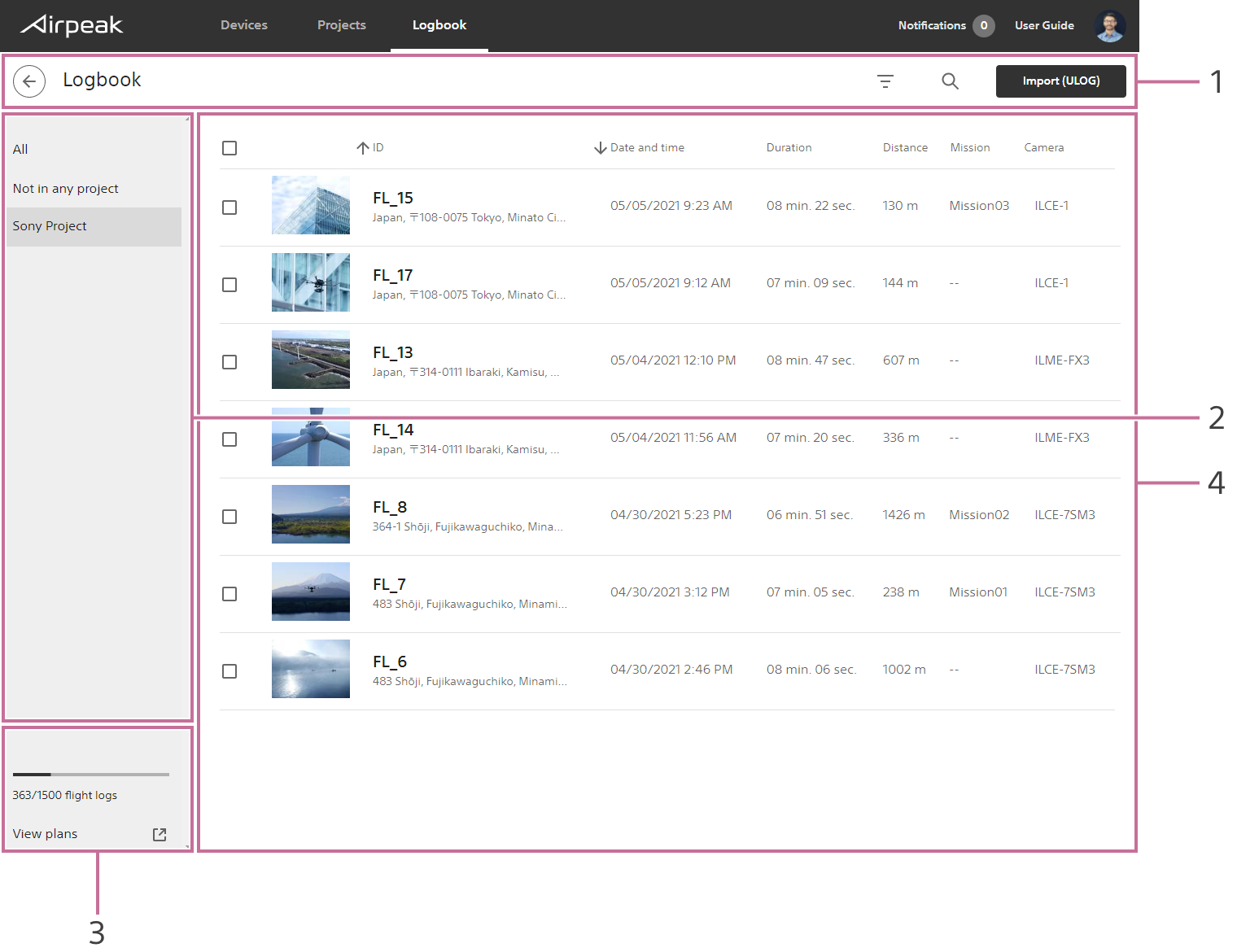Switch to the Devices tab
Image resolution: width=1237 pixels, height=952 pixels.
point(243,25)
